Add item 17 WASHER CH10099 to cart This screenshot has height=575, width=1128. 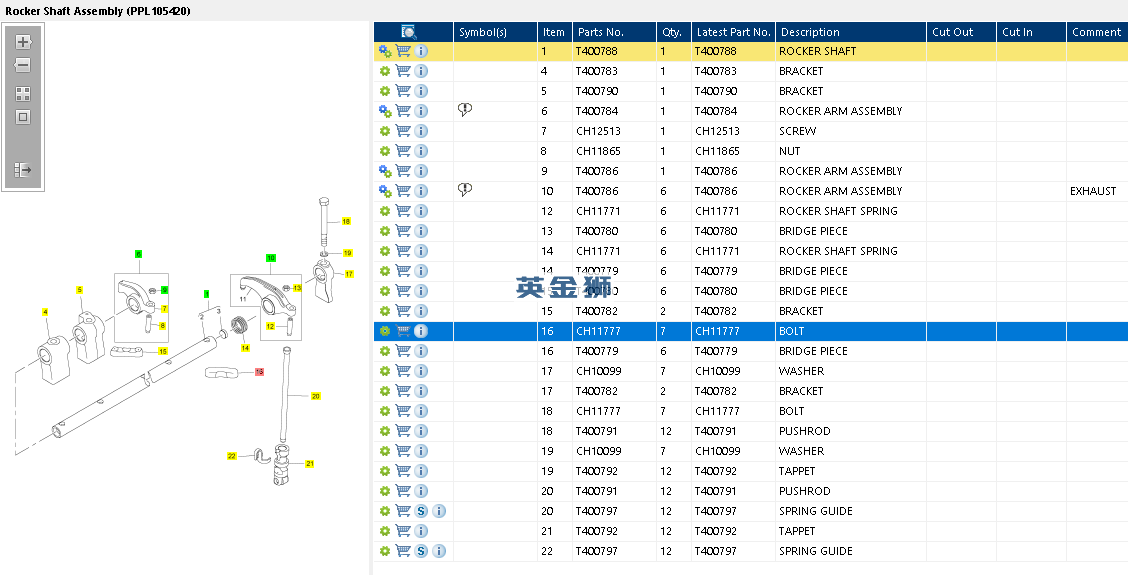tap(403, 371)
